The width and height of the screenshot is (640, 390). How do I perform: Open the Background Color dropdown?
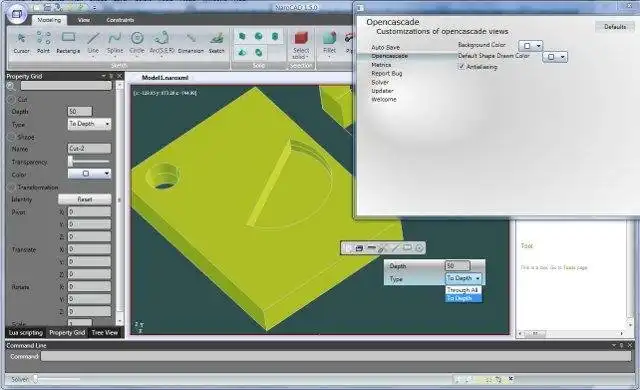pos(531,46)
